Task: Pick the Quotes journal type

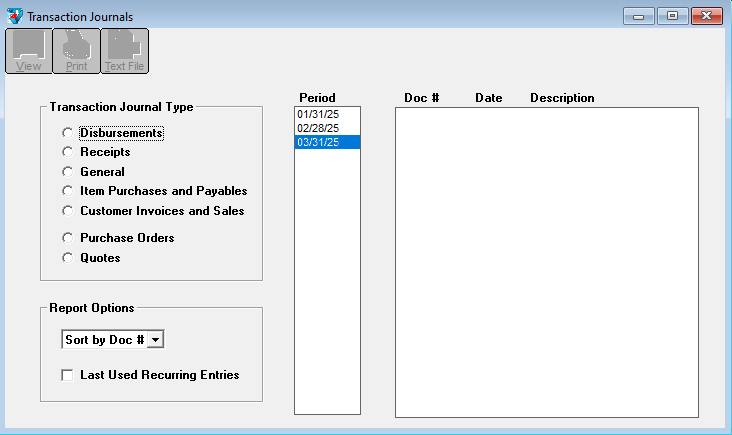Action: click(68, 258)
